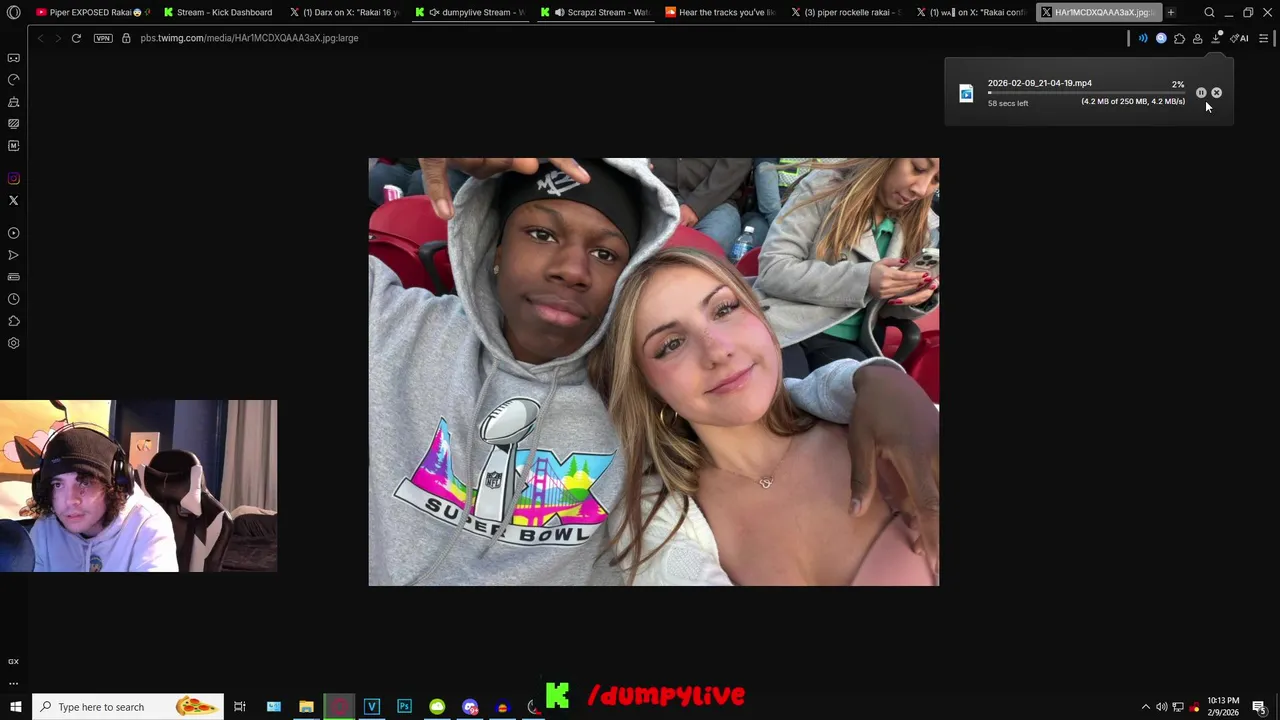1280x720 pixels.
Task: Open the Windows Start menu
Action: [x=15, y=707]
